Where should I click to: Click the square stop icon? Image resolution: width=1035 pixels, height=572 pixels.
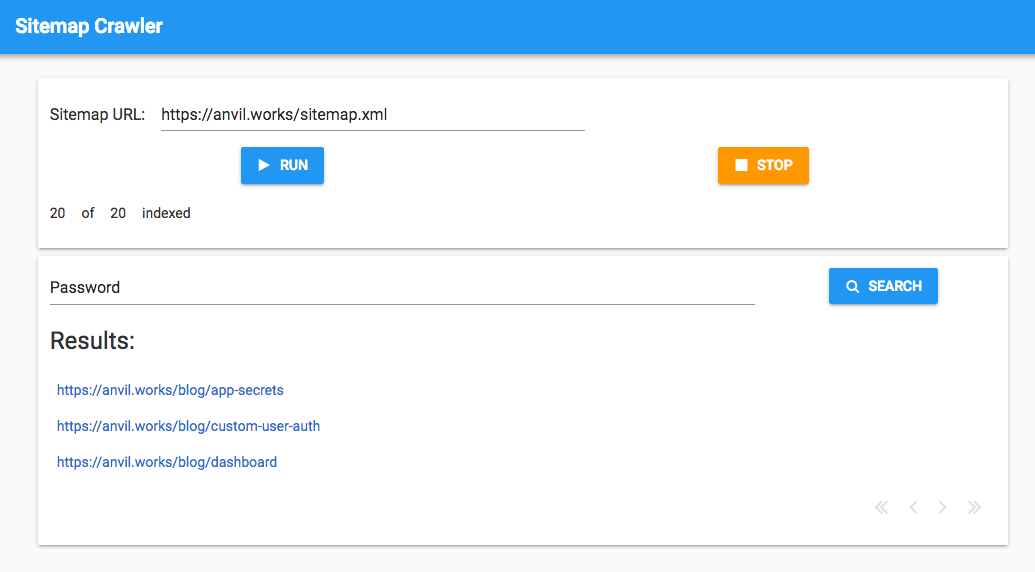point(741,165)
